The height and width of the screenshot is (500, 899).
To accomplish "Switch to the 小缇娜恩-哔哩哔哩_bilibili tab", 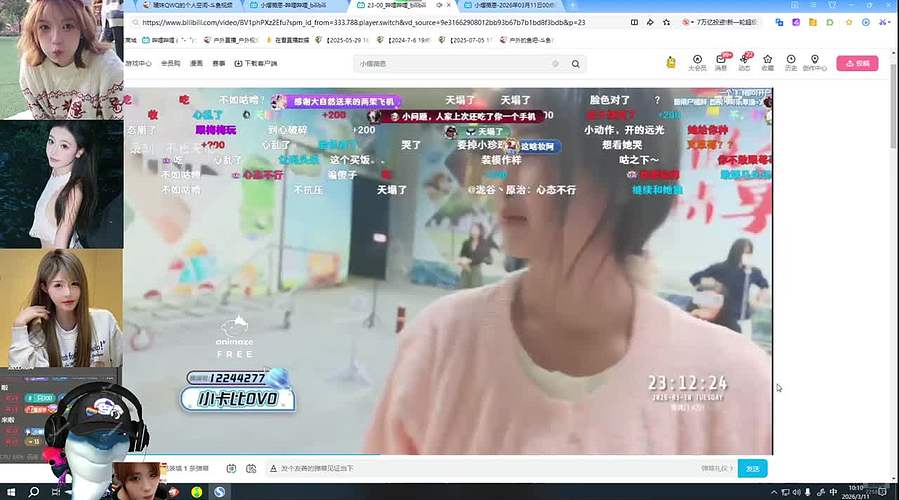I will point(292,5).
